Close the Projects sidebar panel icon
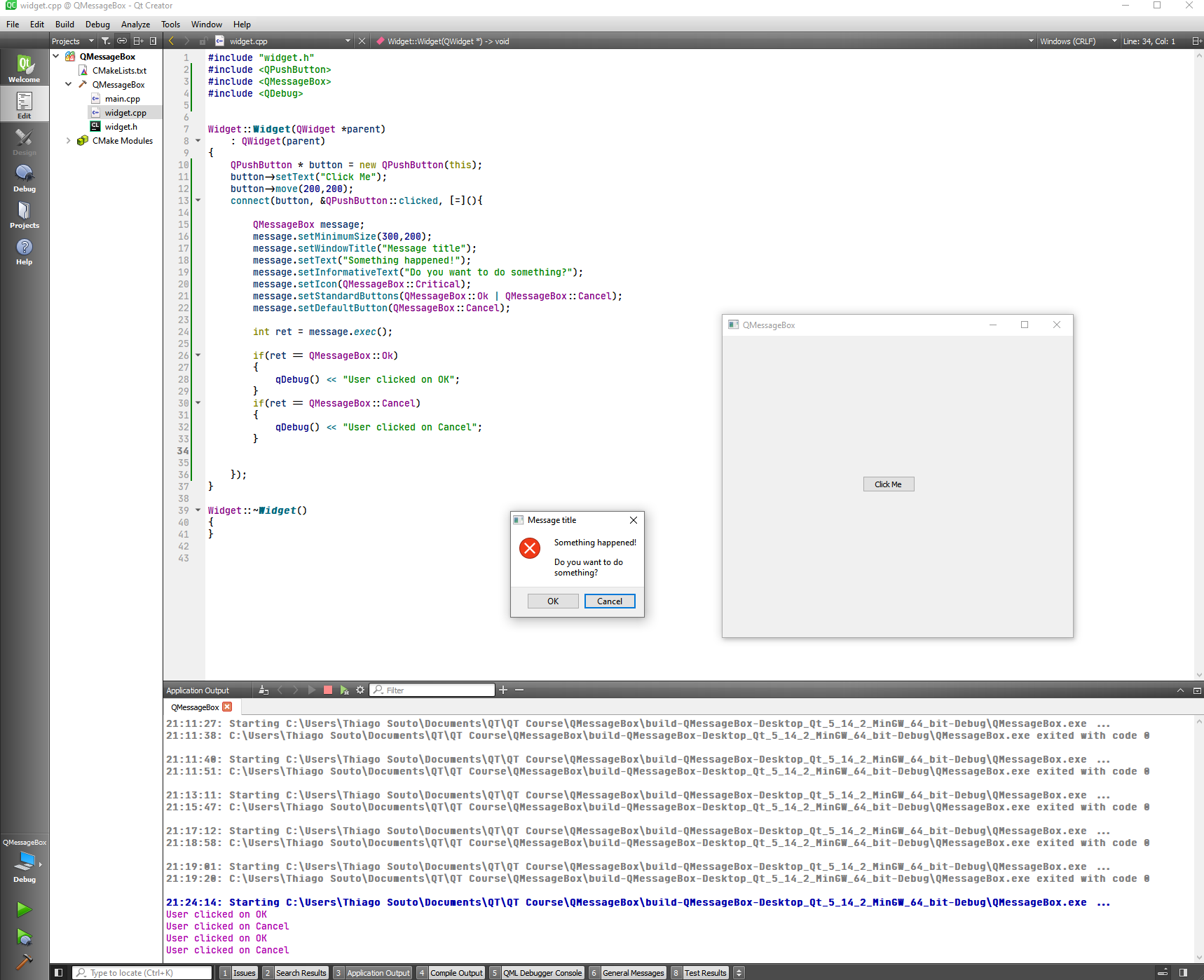Viewport: 1204px width, 980px height. (x=153, y=41)
